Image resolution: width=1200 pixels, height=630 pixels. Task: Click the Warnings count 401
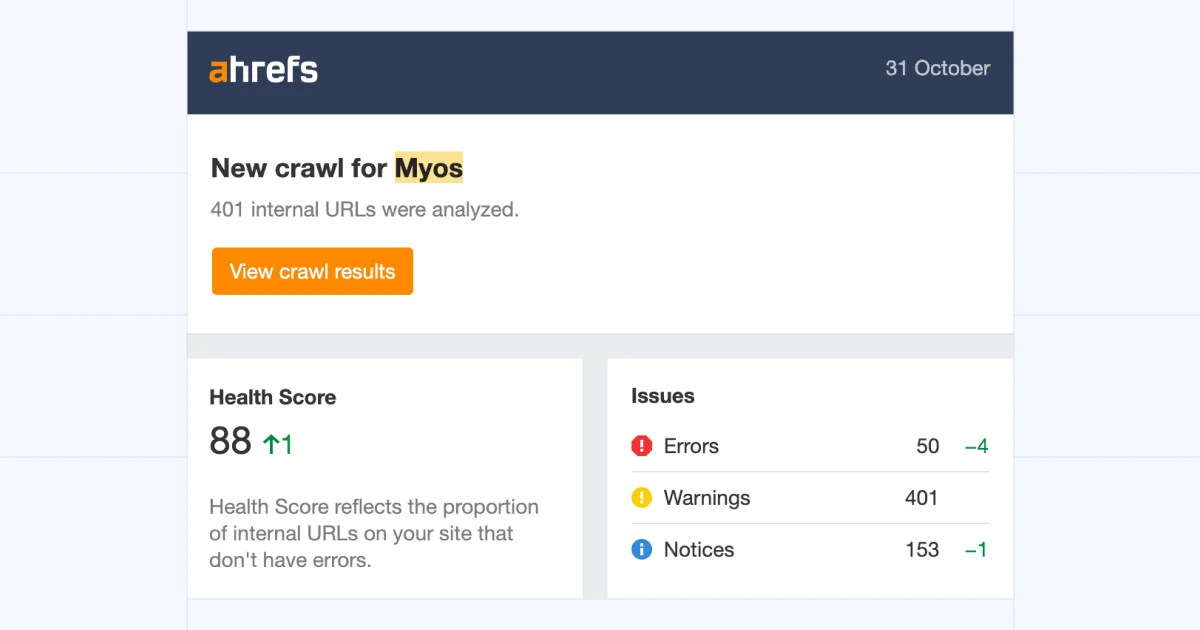pos(921,498)
